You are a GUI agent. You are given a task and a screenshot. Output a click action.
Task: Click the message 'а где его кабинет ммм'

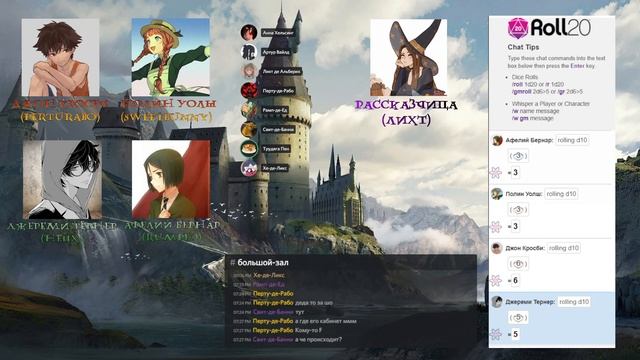[x=326, y=321]
